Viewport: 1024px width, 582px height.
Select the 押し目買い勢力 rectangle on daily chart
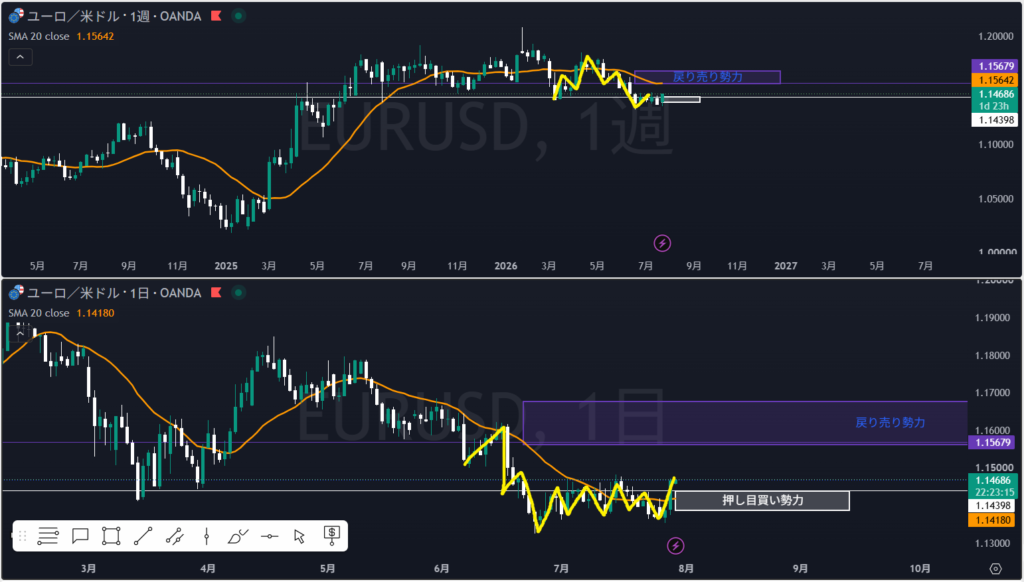[762, 501]
